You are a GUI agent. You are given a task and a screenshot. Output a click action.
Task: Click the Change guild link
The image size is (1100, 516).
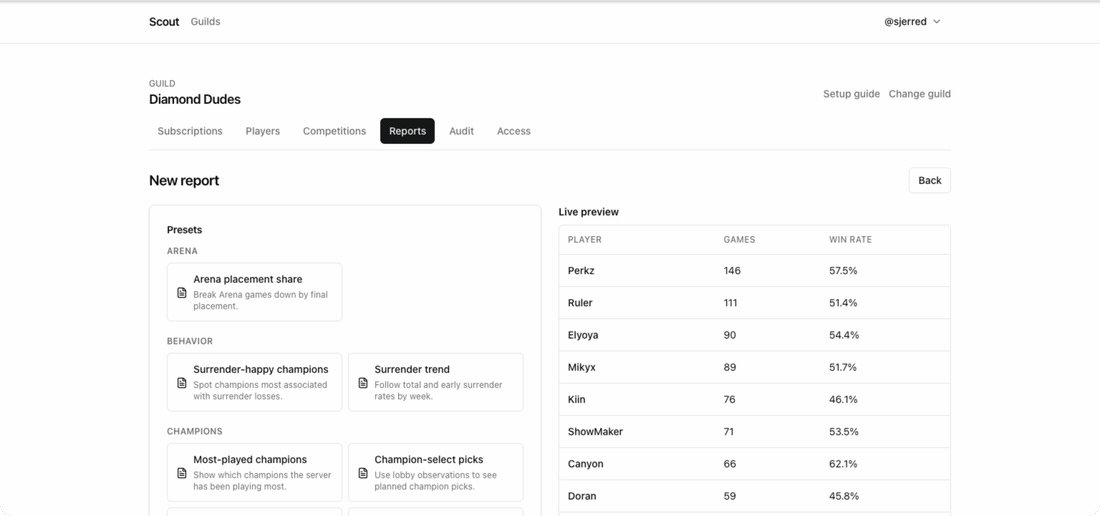click(x=920, y=94)
